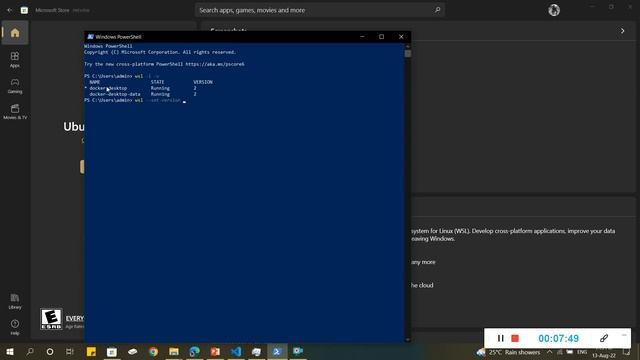The width and height of the screenshot is (640, 360).
Task: Show hidden system tray icons
Action: (549, 352)
